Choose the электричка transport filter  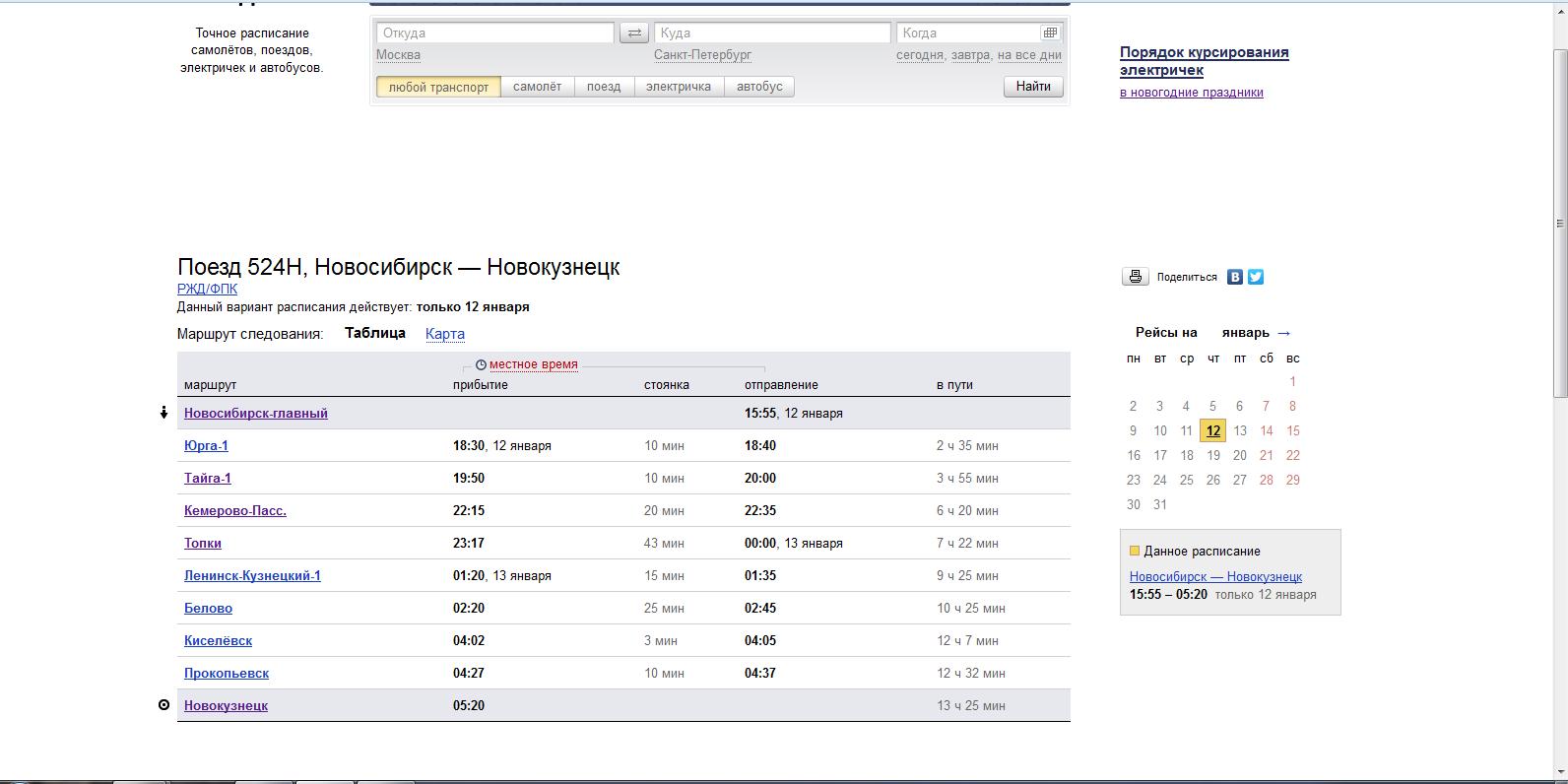coord(678,87)
